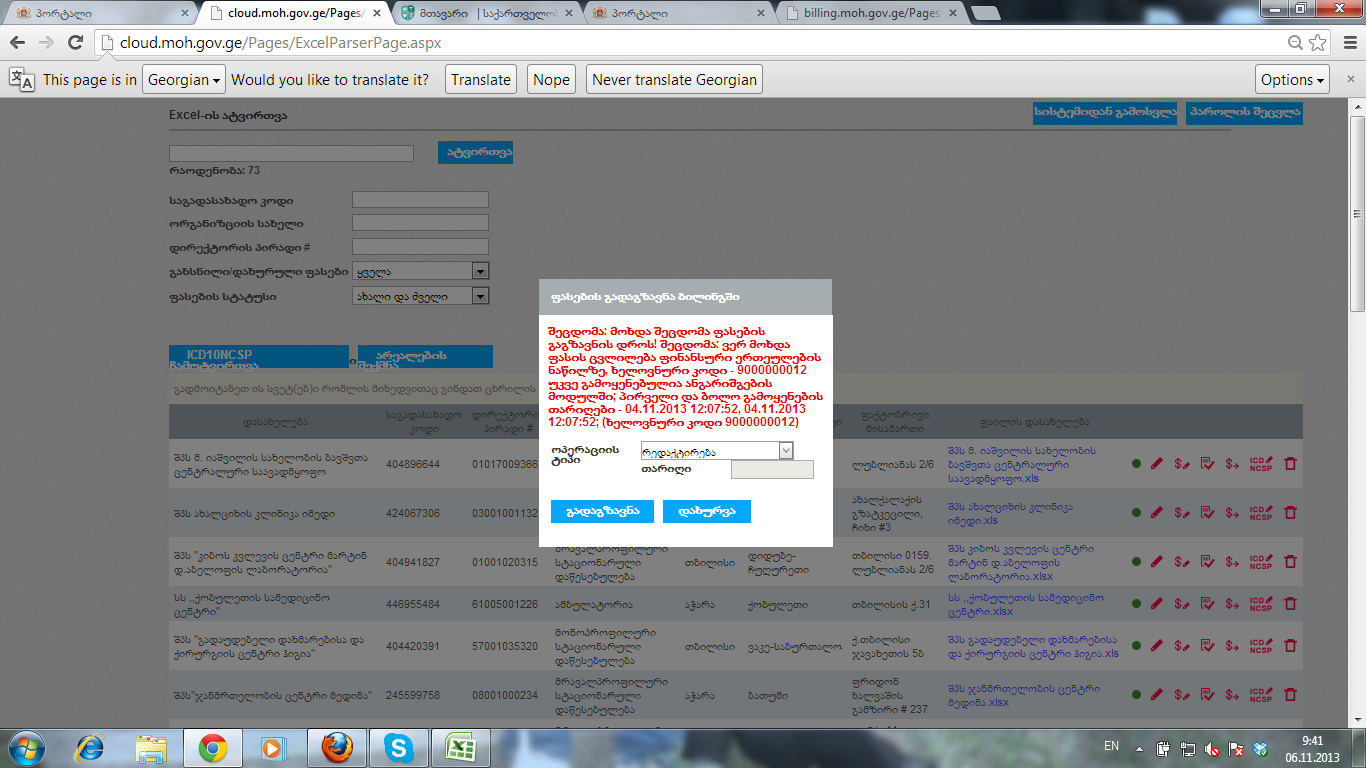The height and width of the screenshot is (768, 1366).
Task: Reload the page with the refresh icon
Action: (x=75, y=43)
